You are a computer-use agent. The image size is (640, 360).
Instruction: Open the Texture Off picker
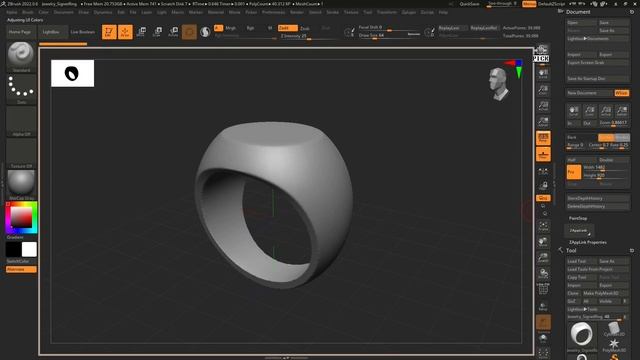21,153
